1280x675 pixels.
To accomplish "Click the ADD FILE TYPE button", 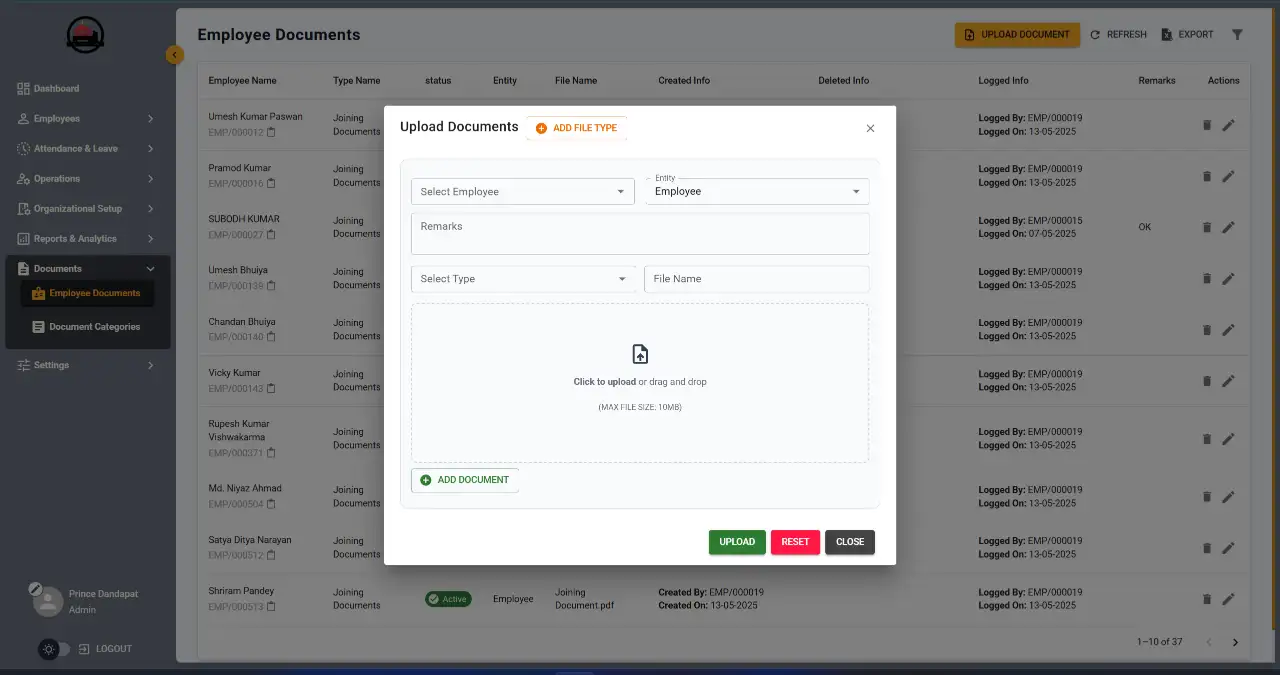I will pos(576,127).
